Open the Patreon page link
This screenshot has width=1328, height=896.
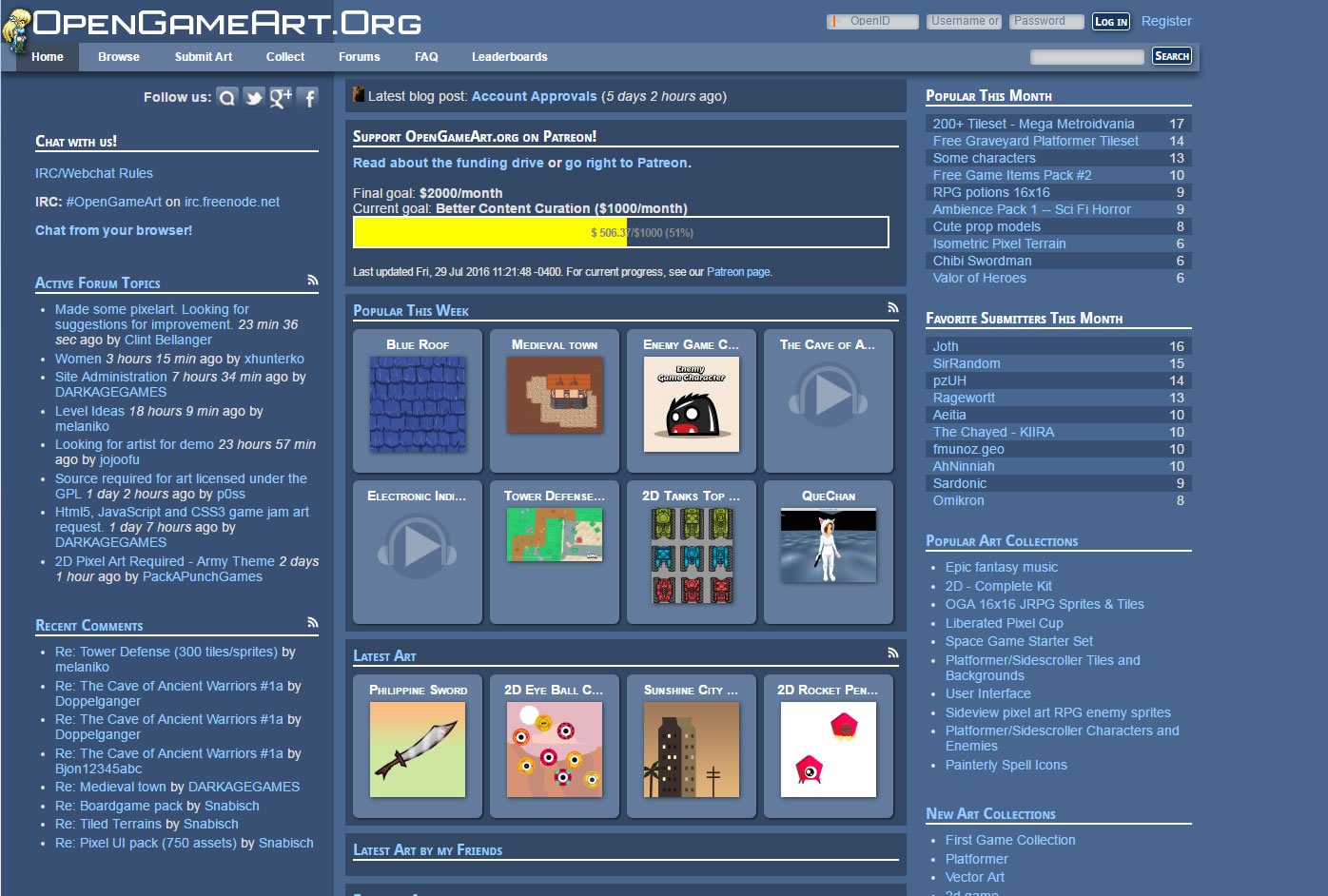738,272
